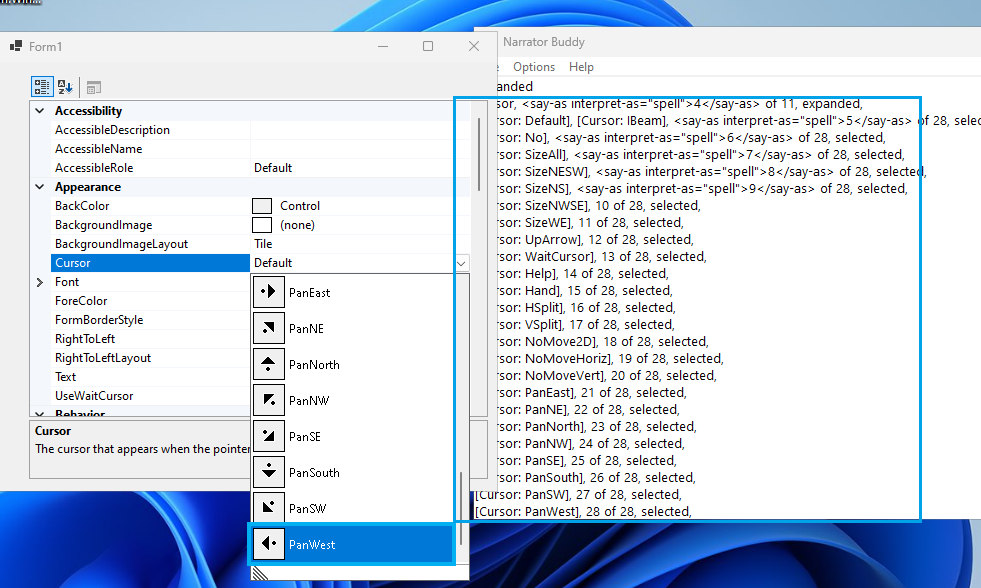Image resolution: width=981 pixels, height=588 pixels.
Task: Open the Property Pages icon
Action: tap(93, 87)
